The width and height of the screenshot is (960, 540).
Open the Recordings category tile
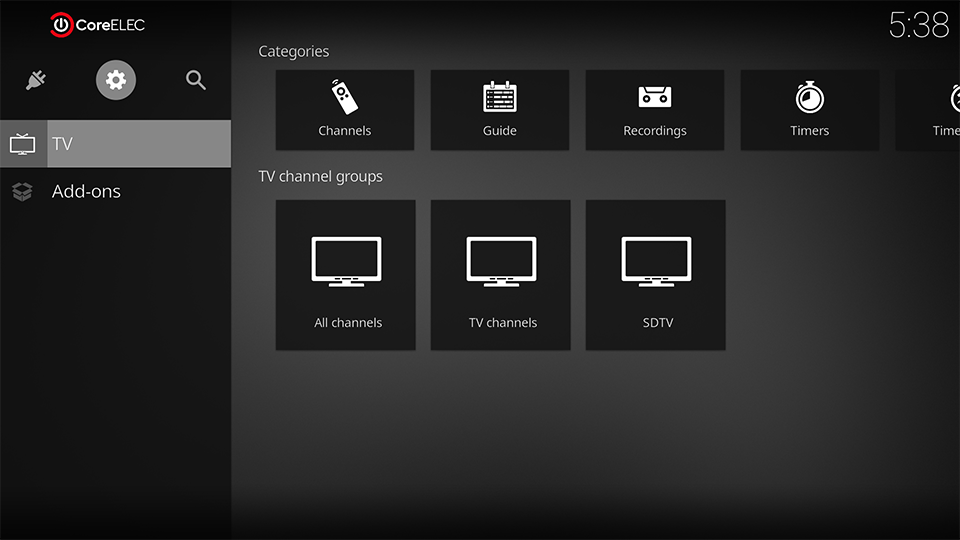654,110
